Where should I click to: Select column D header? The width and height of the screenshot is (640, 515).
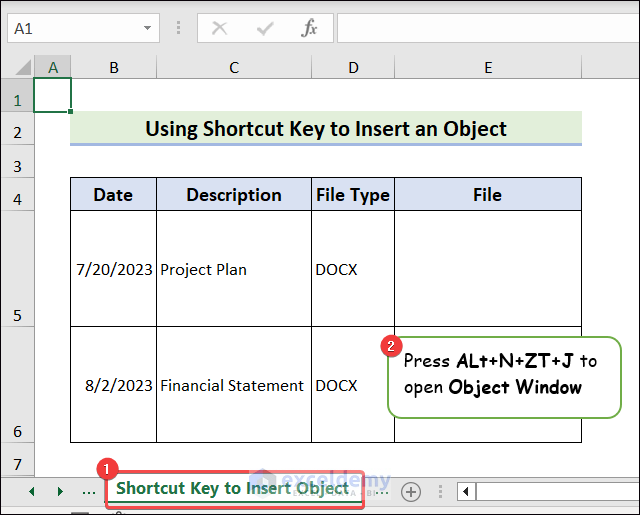[353, 67]
